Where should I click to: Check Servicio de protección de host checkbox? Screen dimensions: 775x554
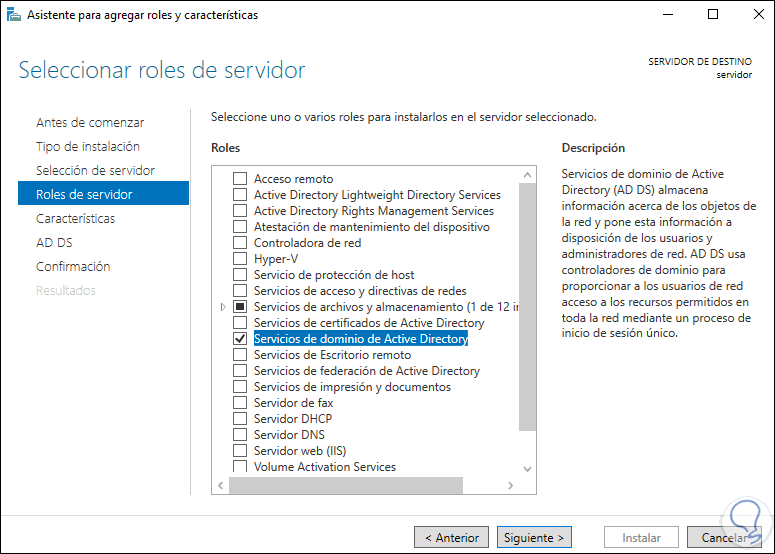(x=240, y=275)
